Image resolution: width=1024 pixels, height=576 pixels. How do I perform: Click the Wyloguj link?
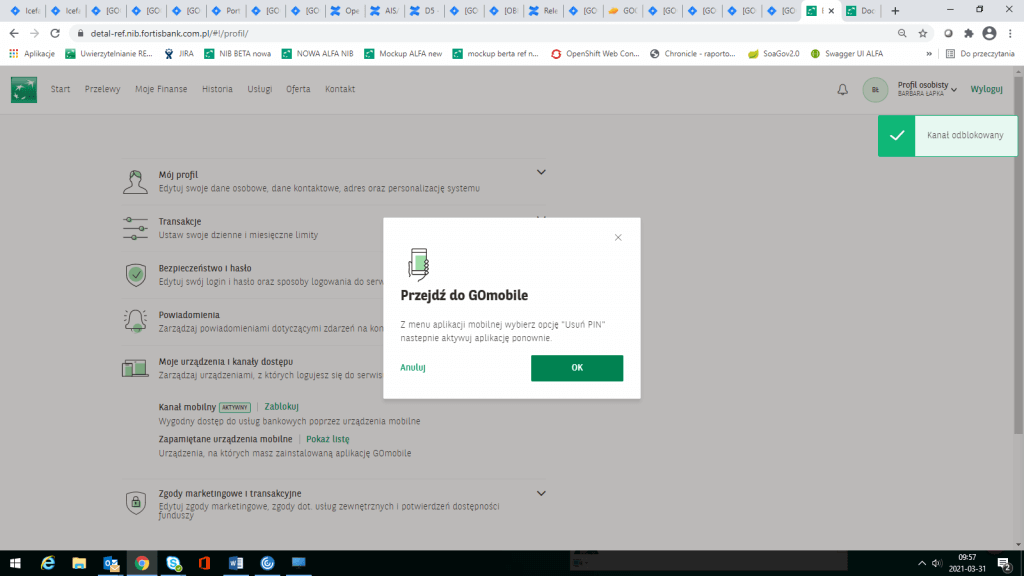[x=986, y=89]
